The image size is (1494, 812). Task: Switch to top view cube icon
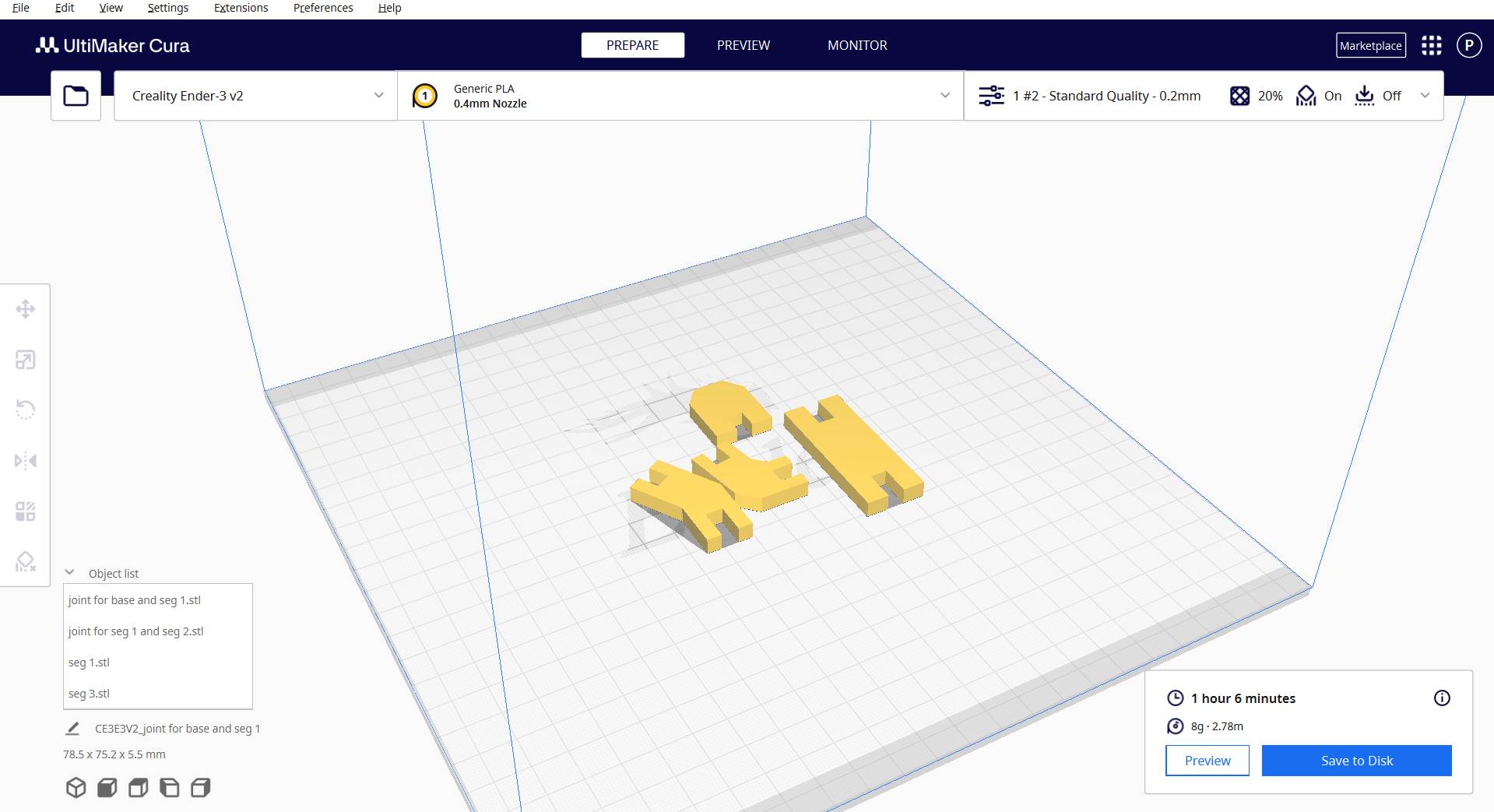138,788
